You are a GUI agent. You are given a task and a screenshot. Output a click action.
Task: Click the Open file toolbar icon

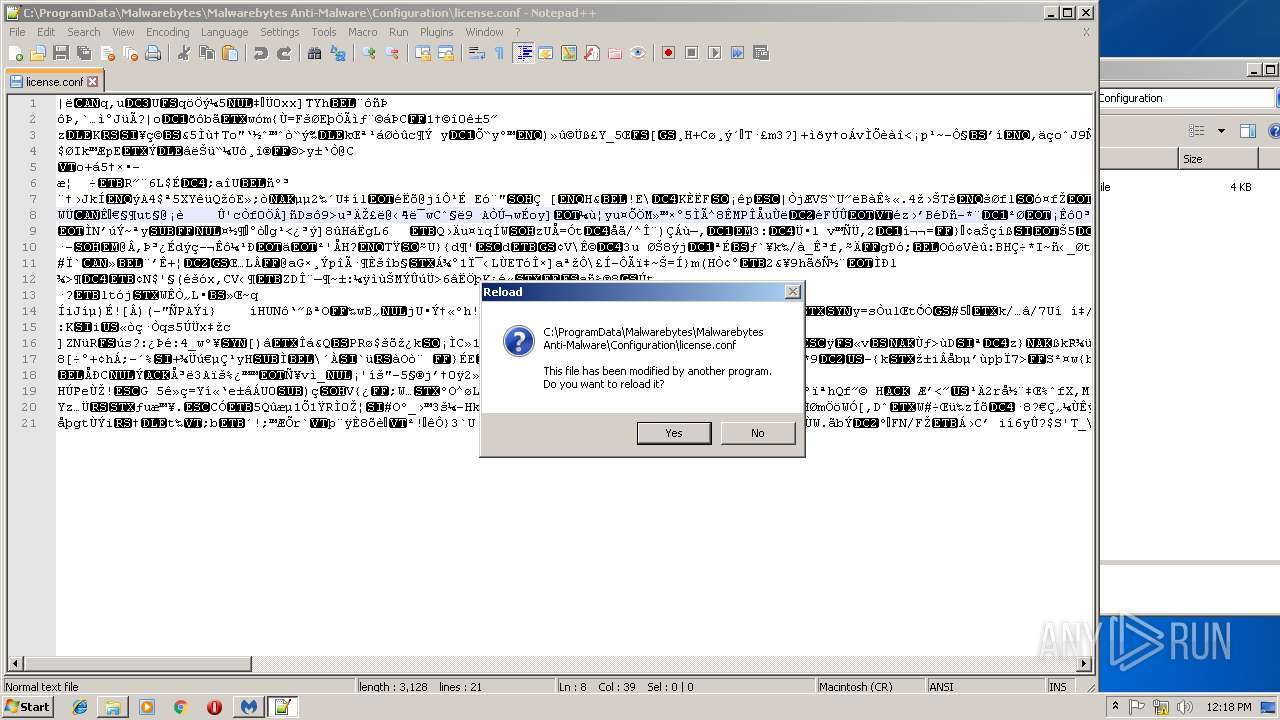click(38, 53)
